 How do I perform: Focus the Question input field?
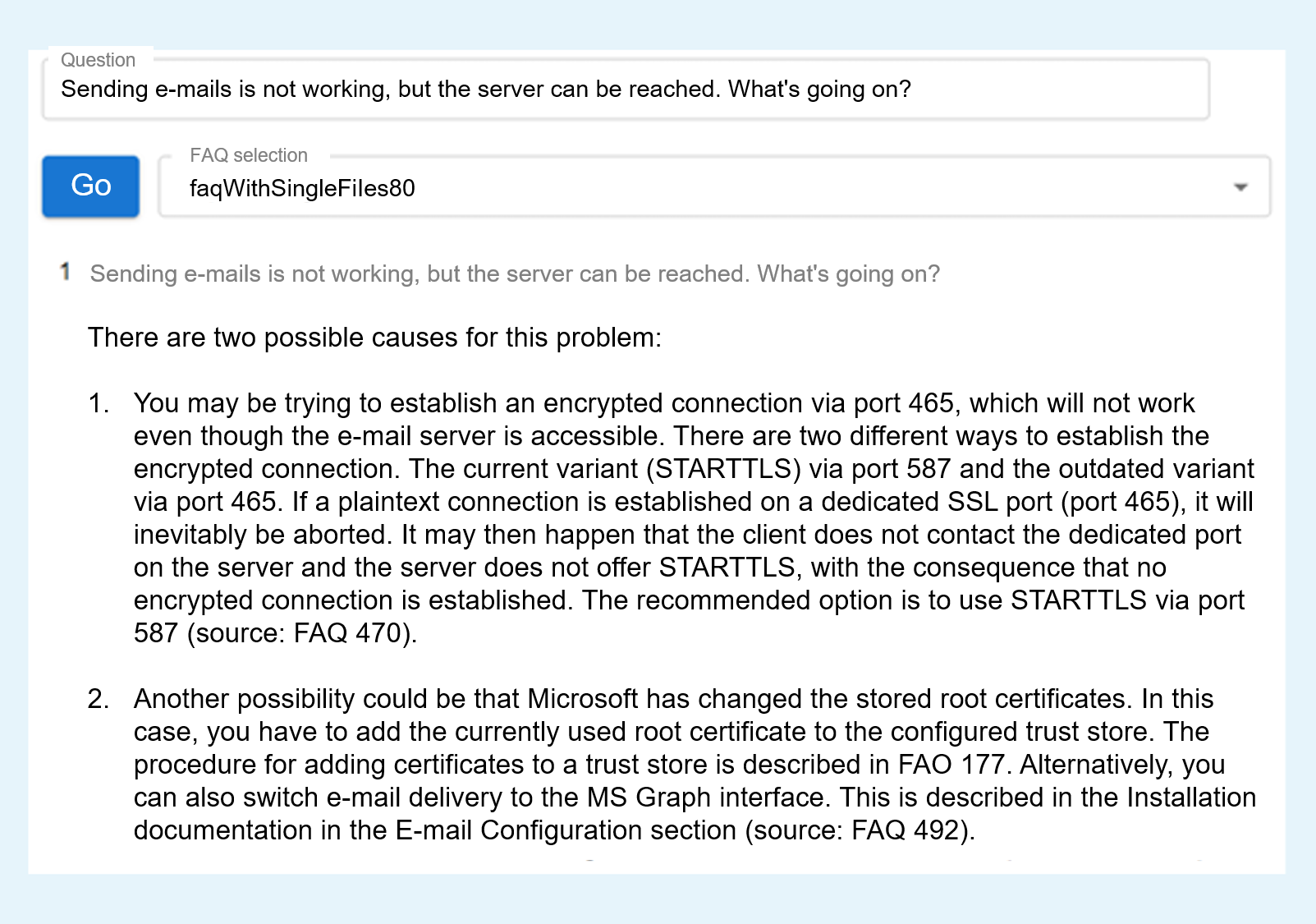coord(626,90)
